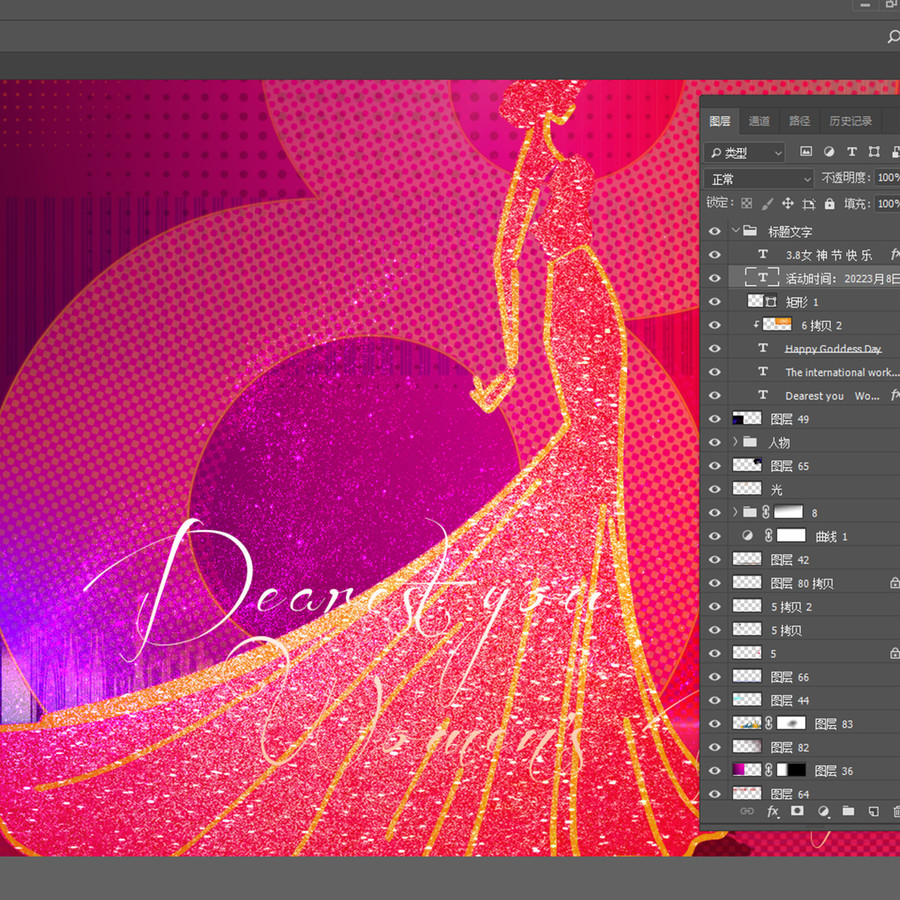The height and width of the screenshot is (900, 900).
Task: Switch to the 图层 tab
Action: click(720, 121)
